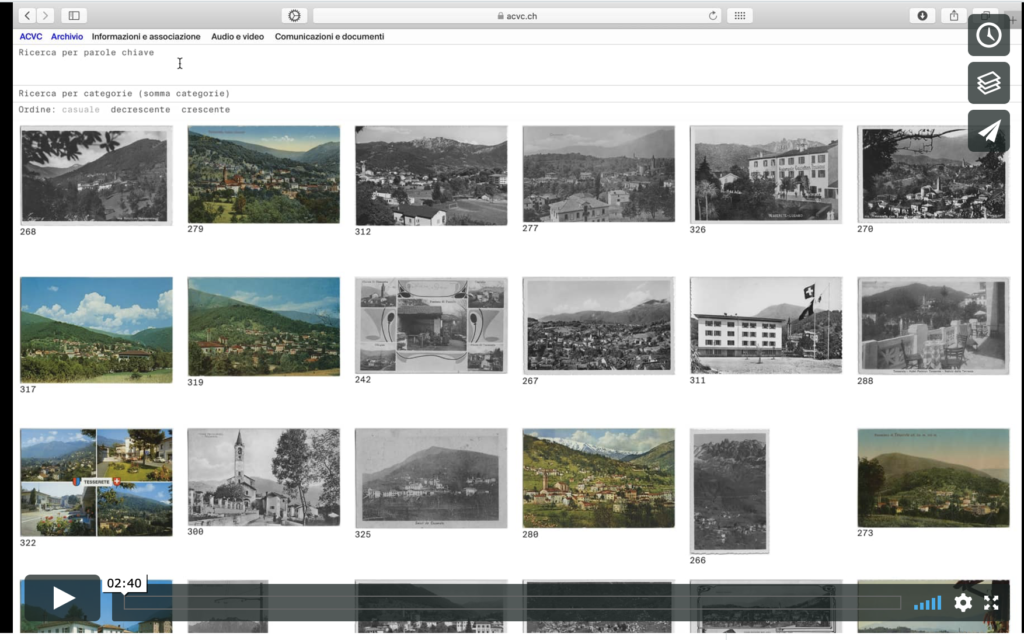Sort order by crescente

(x=205, y=110)
